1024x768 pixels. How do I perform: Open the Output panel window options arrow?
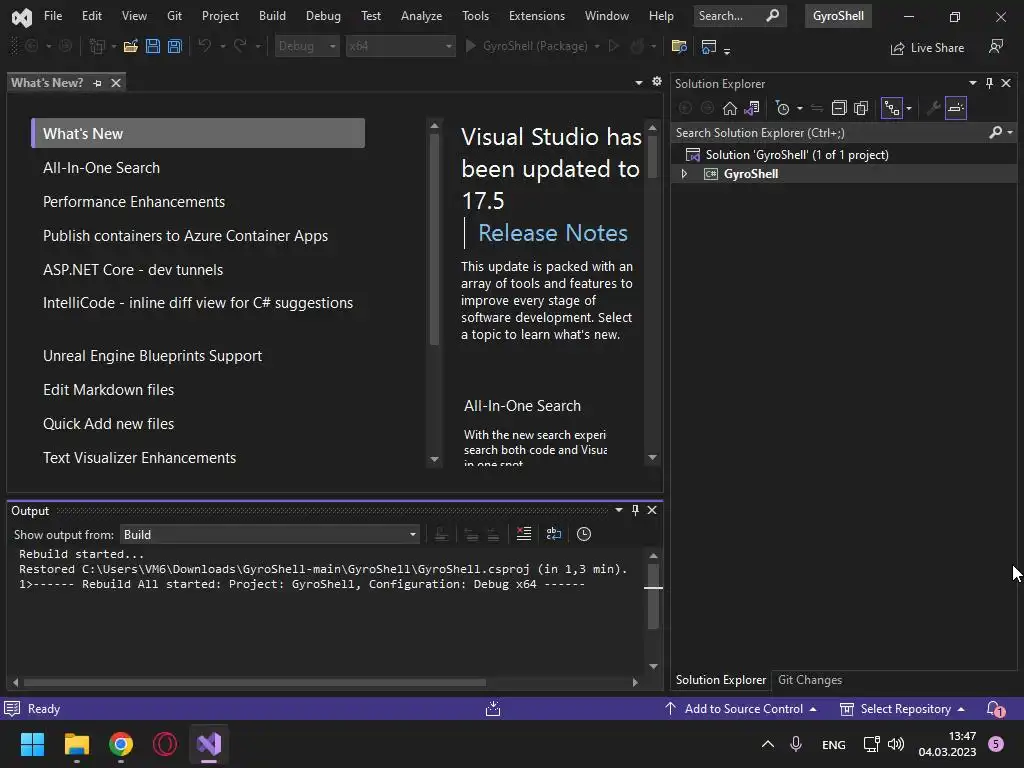618,510
